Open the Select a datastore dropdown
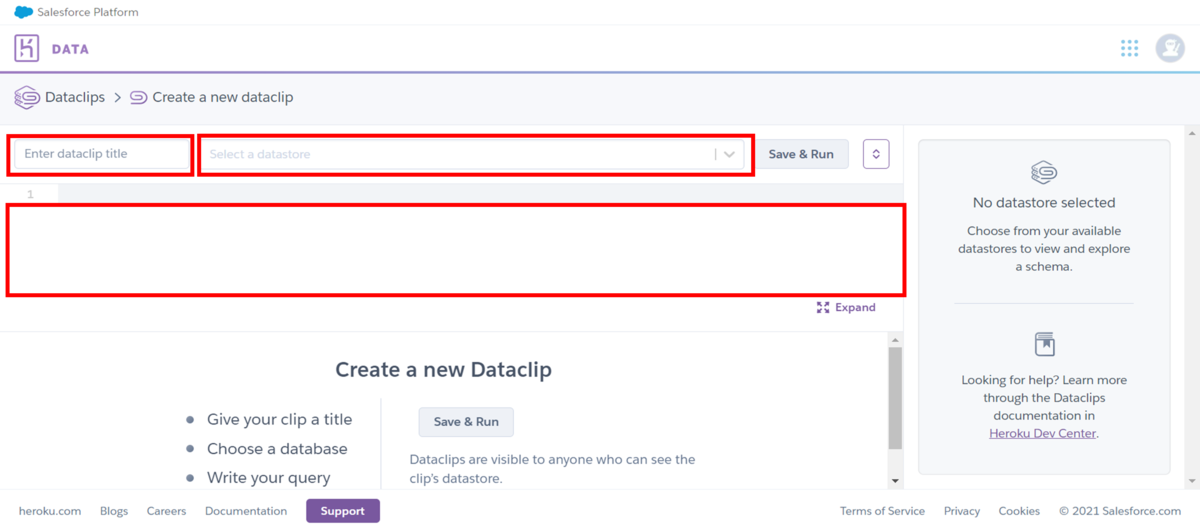1200x532 pixels. [475, 154]
